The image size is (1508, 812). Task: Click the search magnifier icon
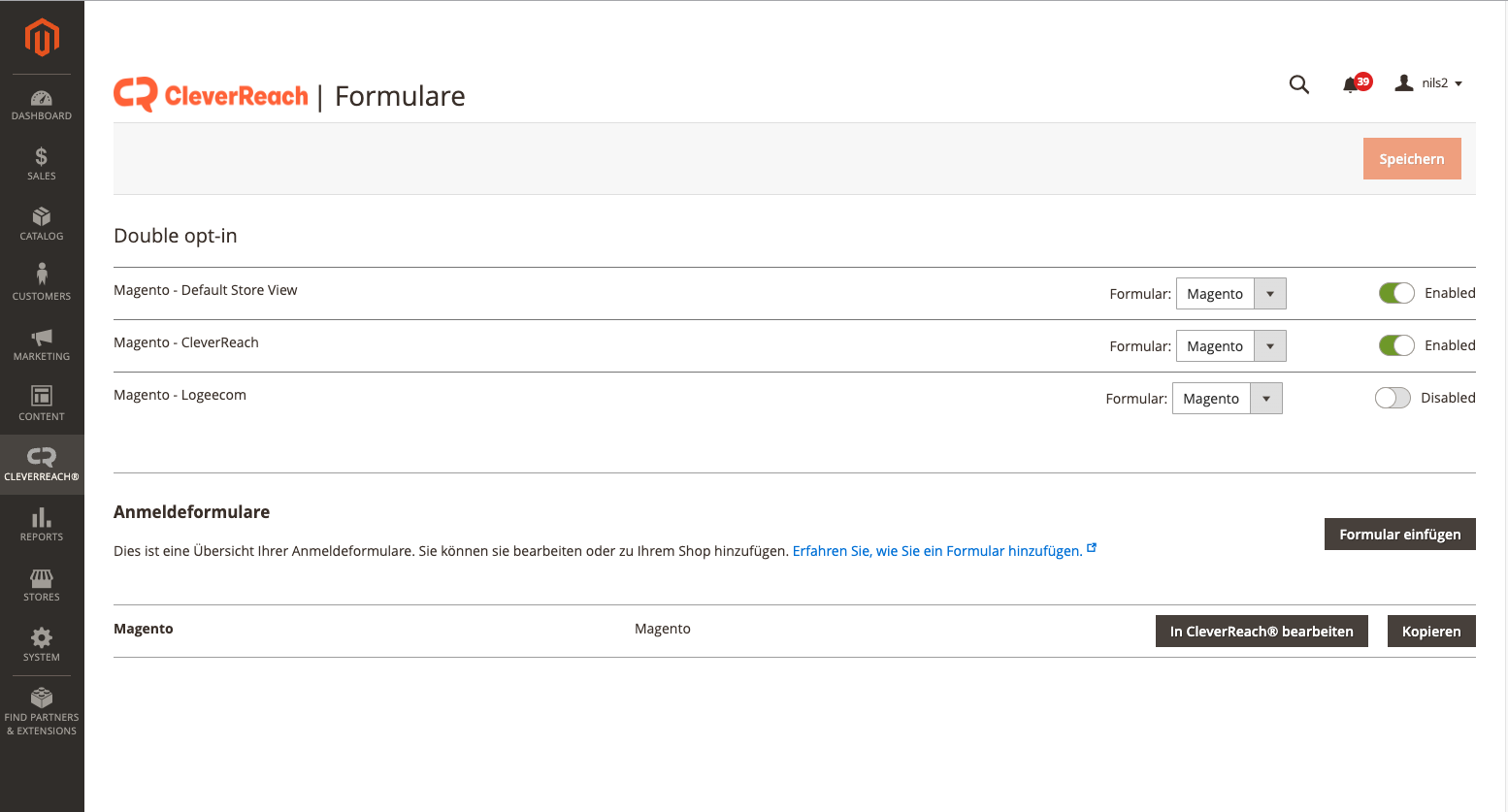point(1299,84)
